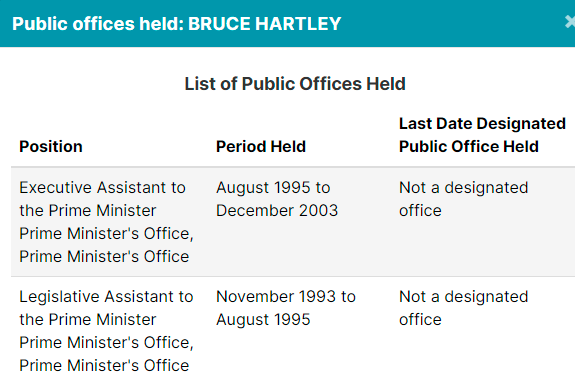Select 'Executive Assistant to' position text
Viewport: 575px width, 389px height.
tap(102, 188)
